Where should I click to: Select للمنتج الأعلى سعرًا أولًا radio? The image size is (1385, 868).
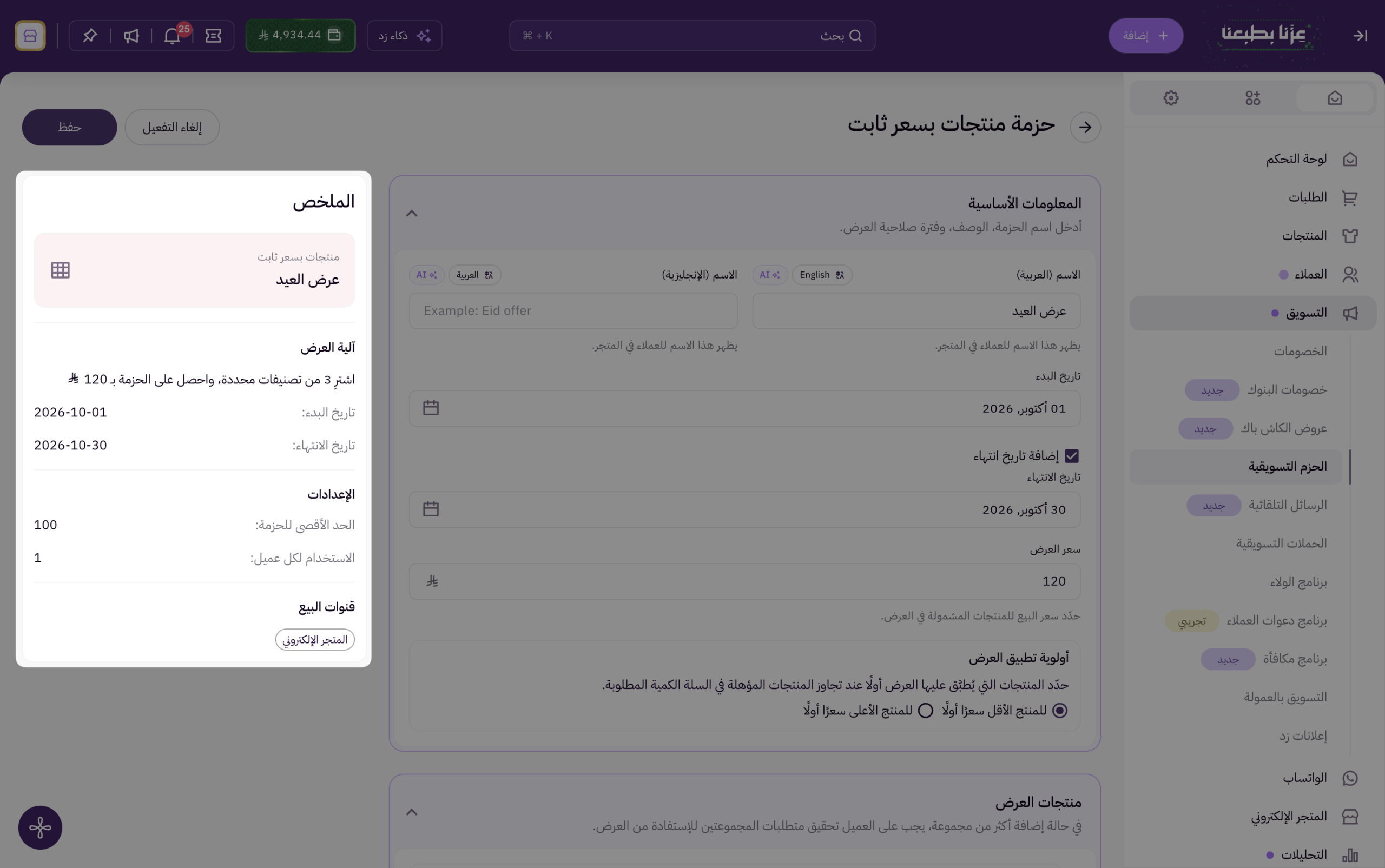(925, 711)
